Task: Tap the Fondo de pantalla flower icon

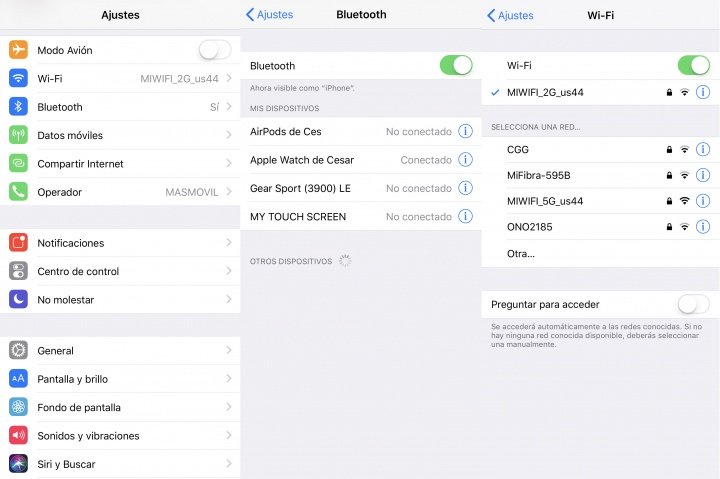Action: [x=18, y=407]
